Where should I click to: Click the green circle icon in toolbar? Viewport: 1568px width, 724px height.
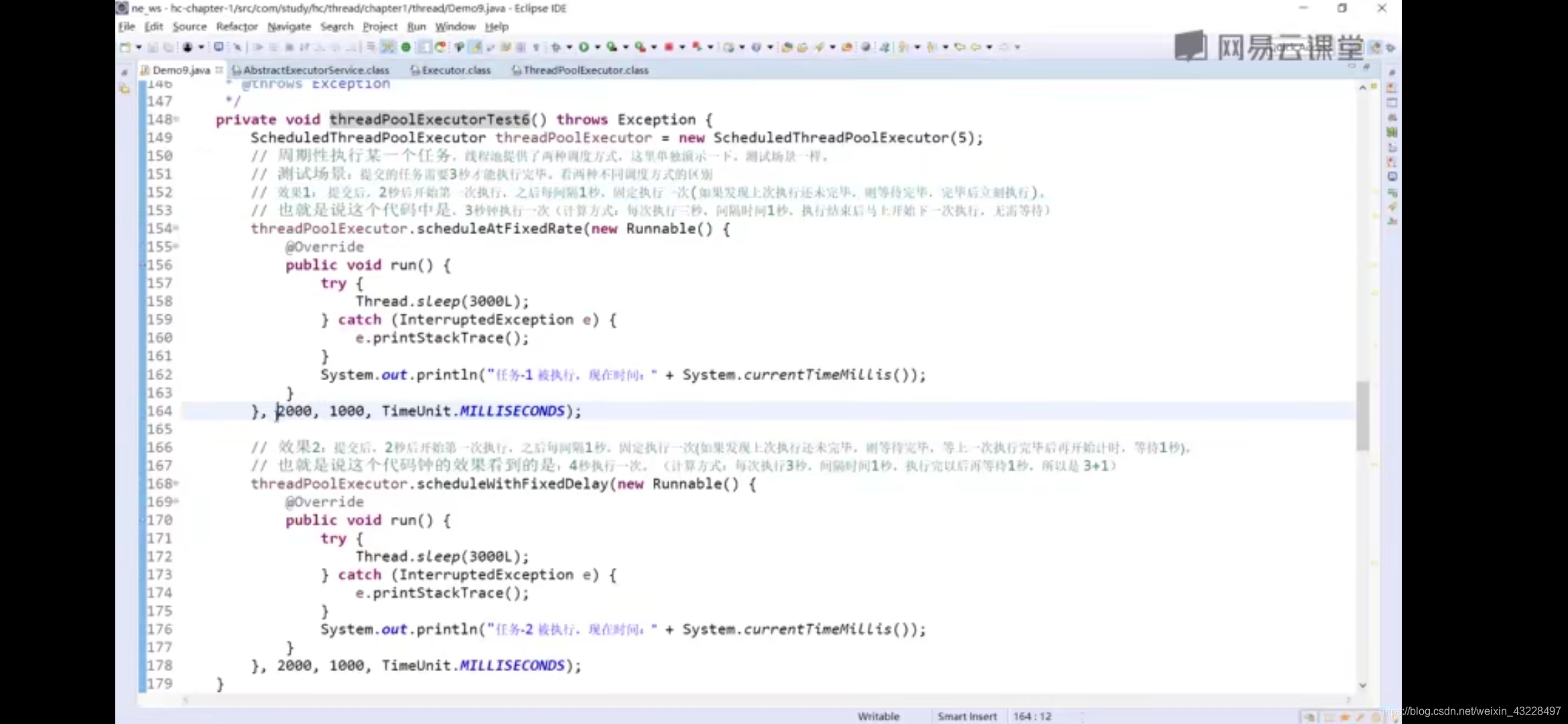(x=405, y=47)
